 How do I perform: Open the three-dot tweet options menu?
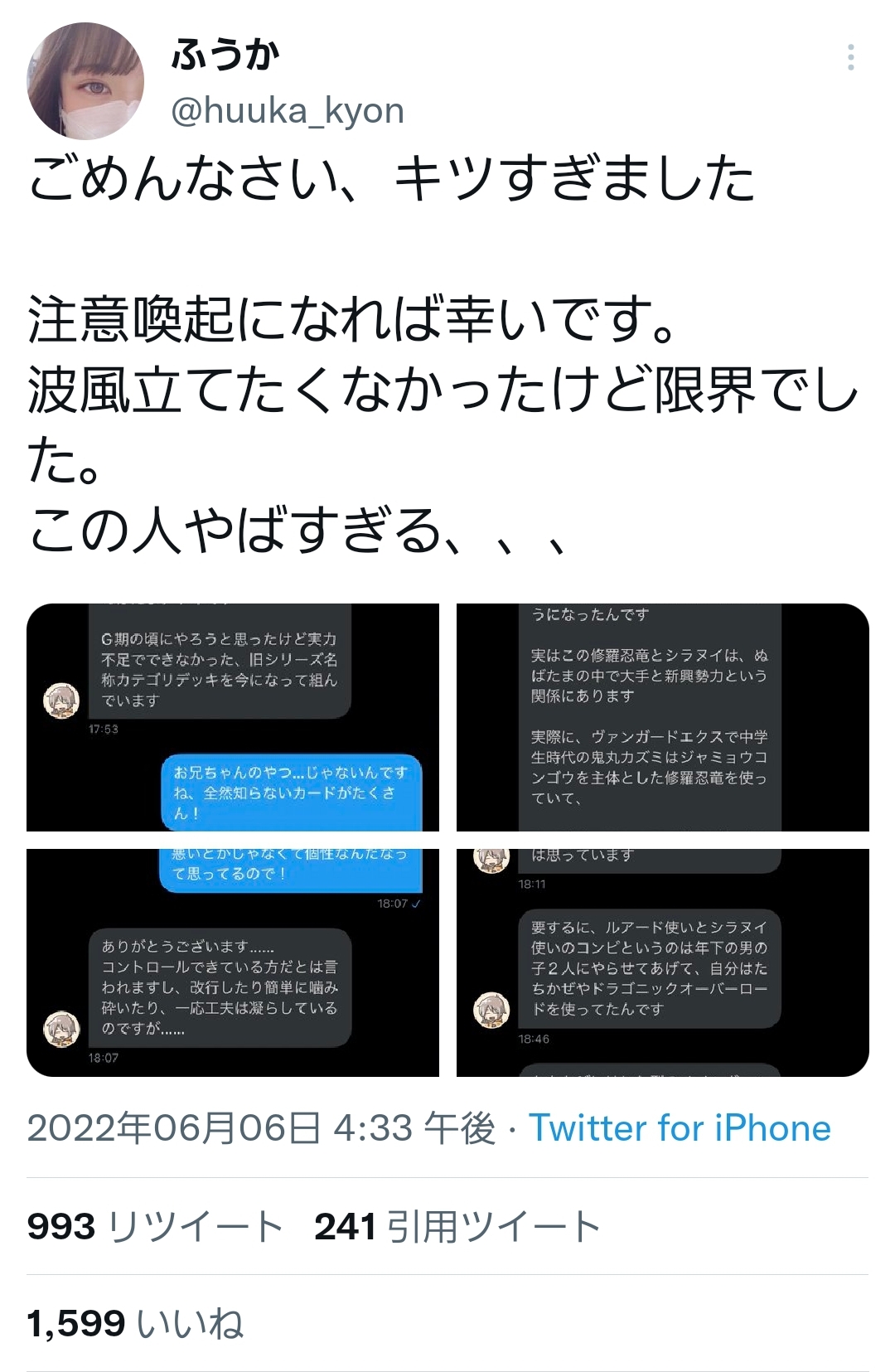[850, 57]
